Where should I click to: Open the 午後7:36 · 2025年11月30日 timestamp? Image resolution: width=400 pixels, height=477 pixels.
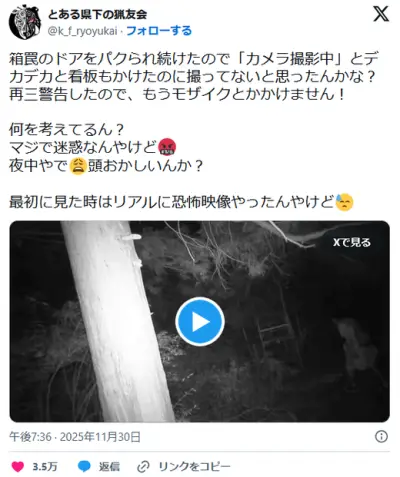[75, 436]
